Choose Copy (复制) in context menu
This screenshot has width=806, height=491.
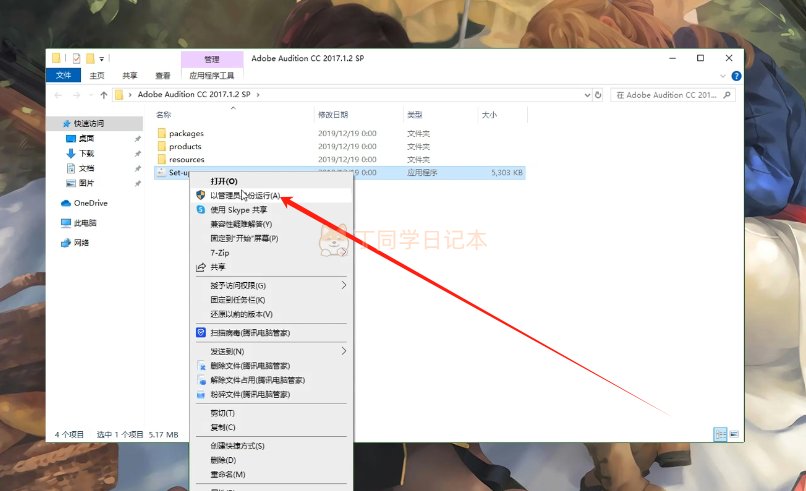coord(222,427)
